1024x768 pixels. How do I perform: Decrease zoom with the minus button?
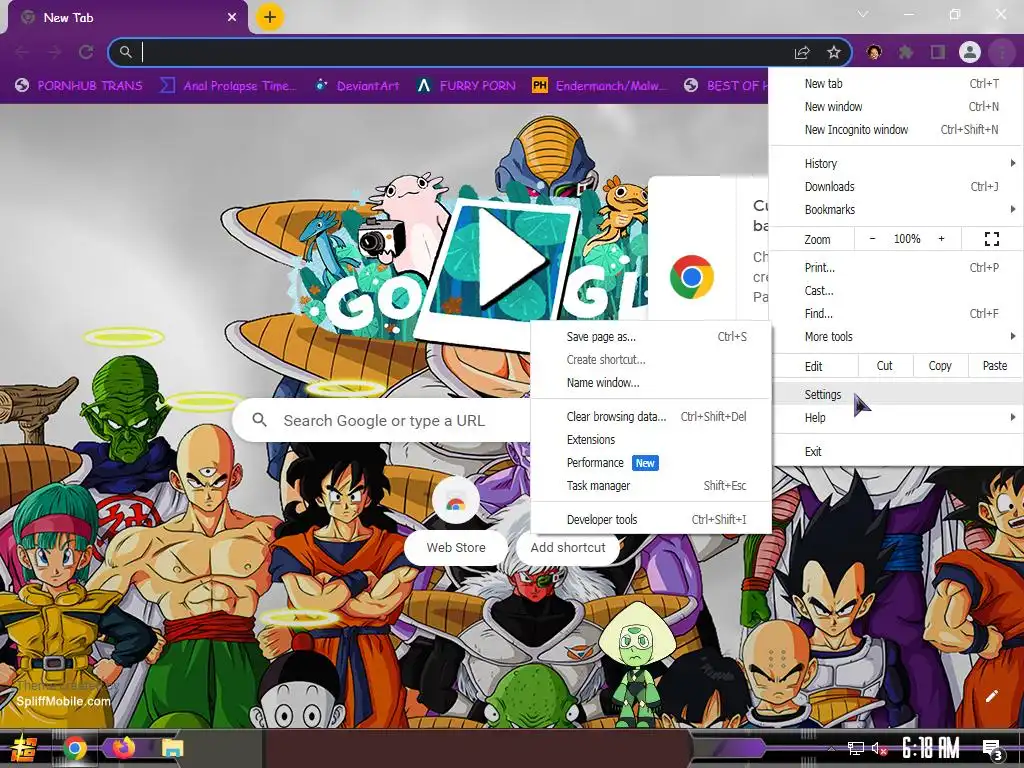[x=872, y=239]
